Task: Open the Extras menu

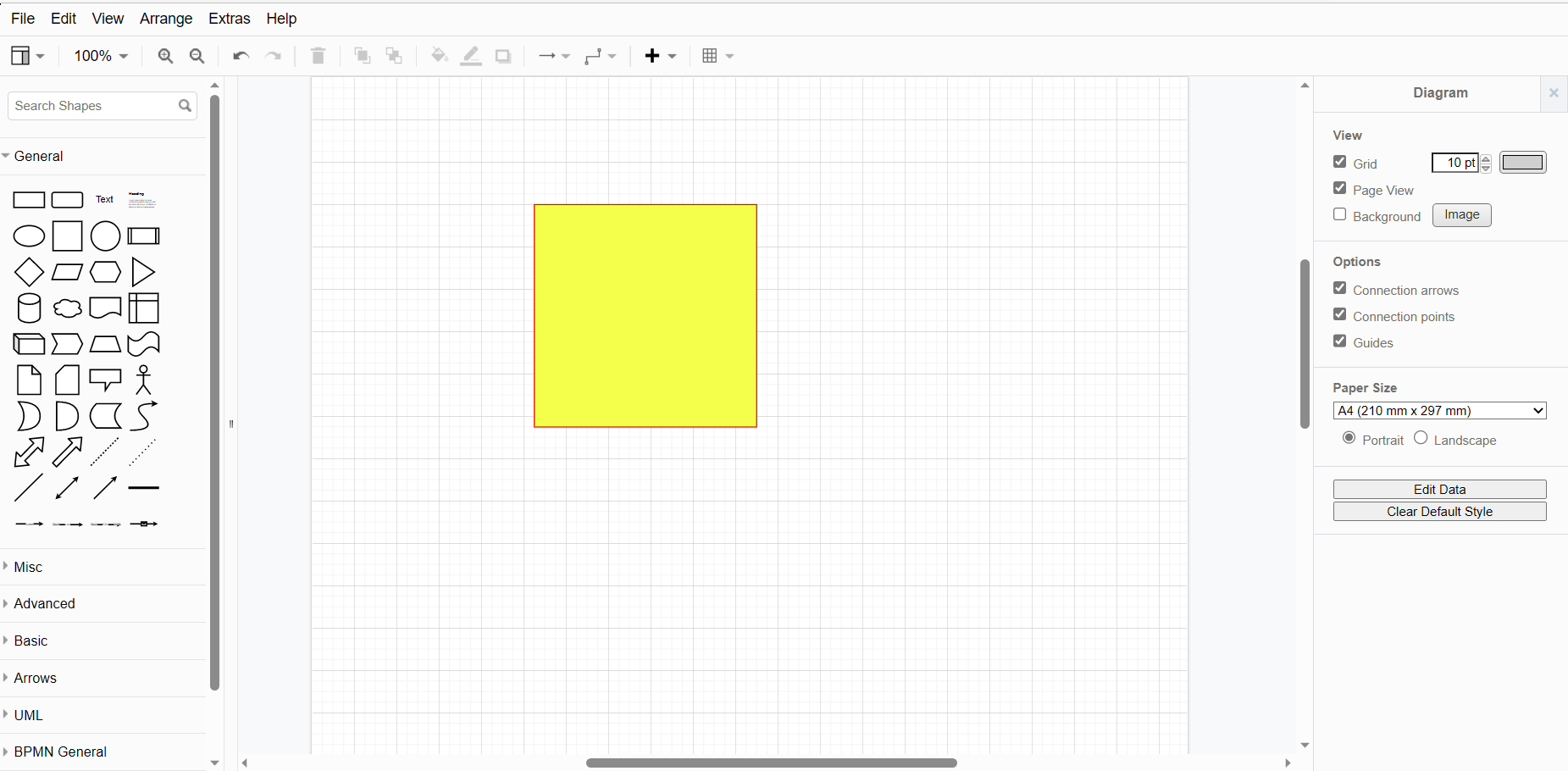Action: coord(229,18)
